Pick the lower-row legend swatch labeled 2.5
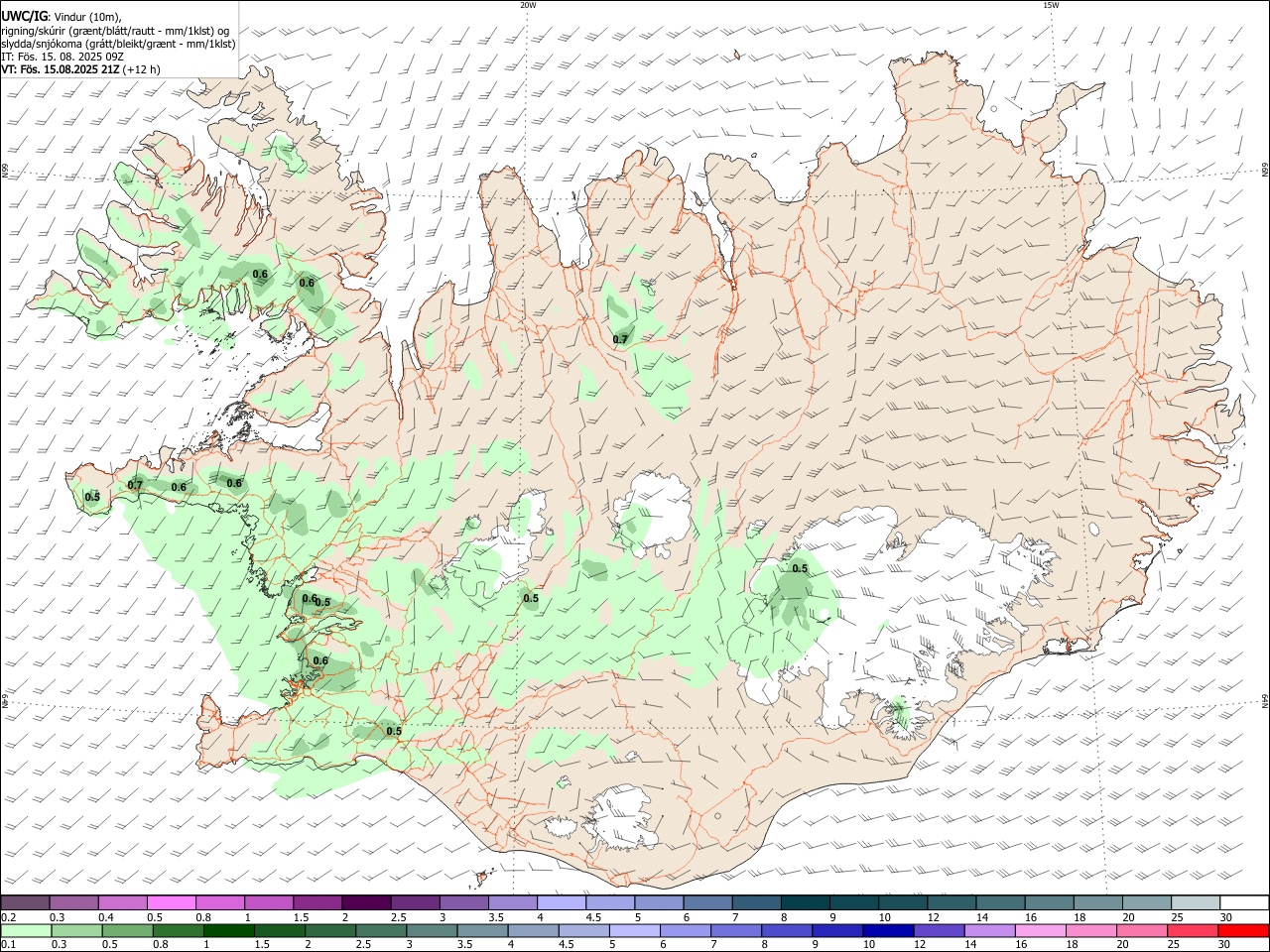1270x952 pixels. tap(380, 930)
